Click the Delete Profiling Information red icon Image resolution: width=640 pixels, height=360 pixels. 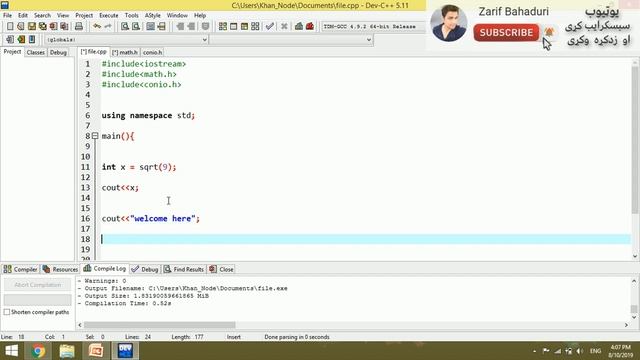[x=310, y=27]
